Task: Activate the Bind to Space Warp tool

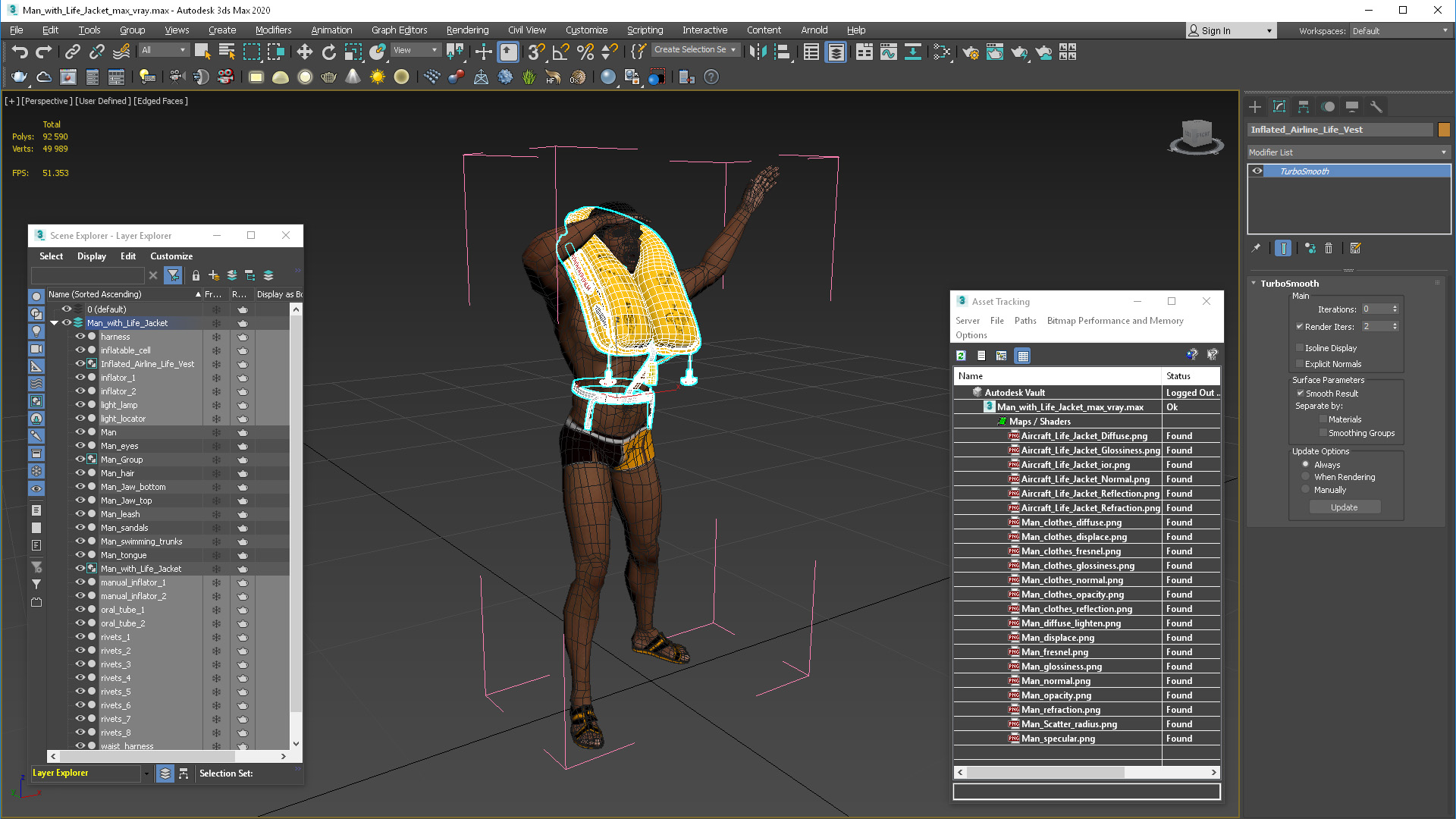Action: 121,52
